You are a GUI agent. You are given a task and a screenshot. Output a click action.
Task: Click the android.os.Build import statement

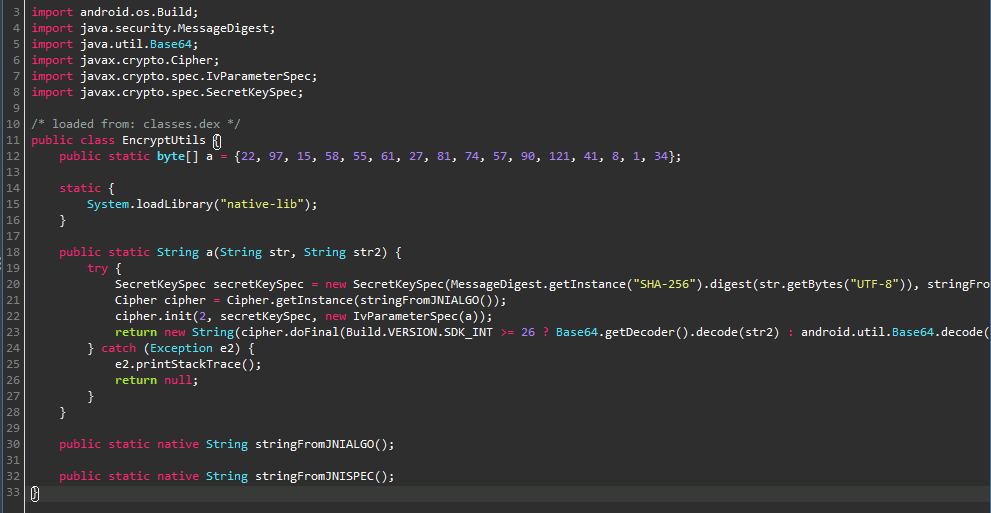(x=115, y=12)
